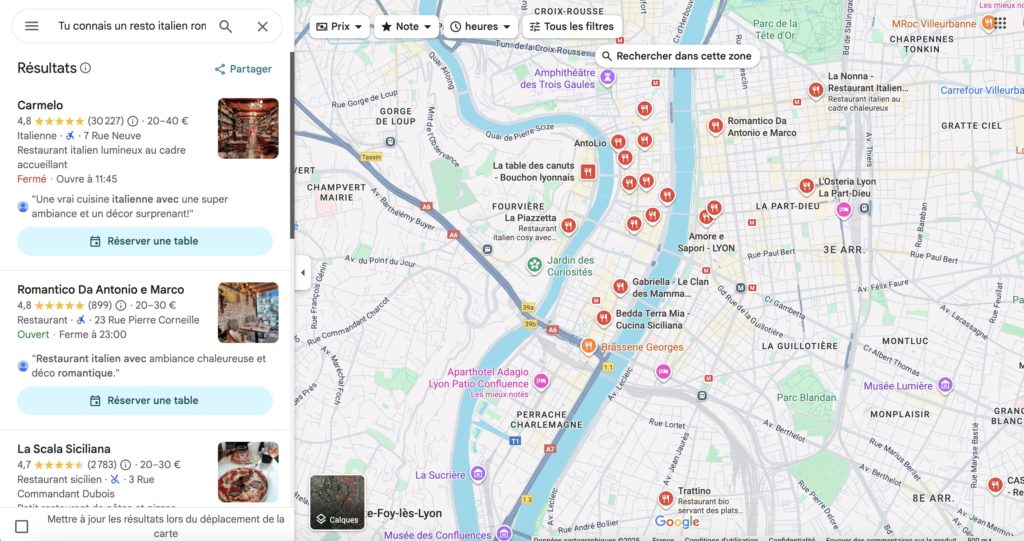Click the Partager share button
This screenshot has height=541, width=1024.
coord(243,69)
